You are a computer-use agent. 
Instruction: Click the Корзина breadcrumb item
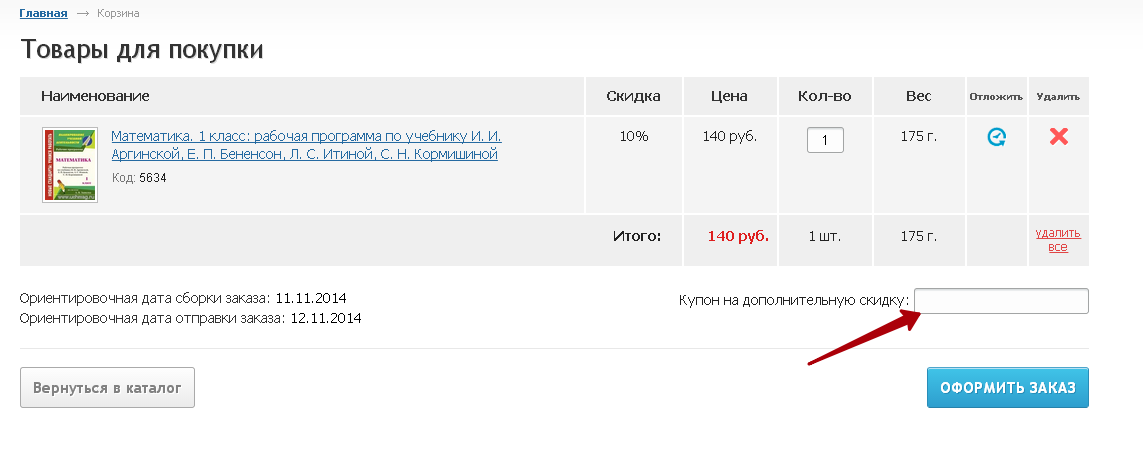(118, 13)
